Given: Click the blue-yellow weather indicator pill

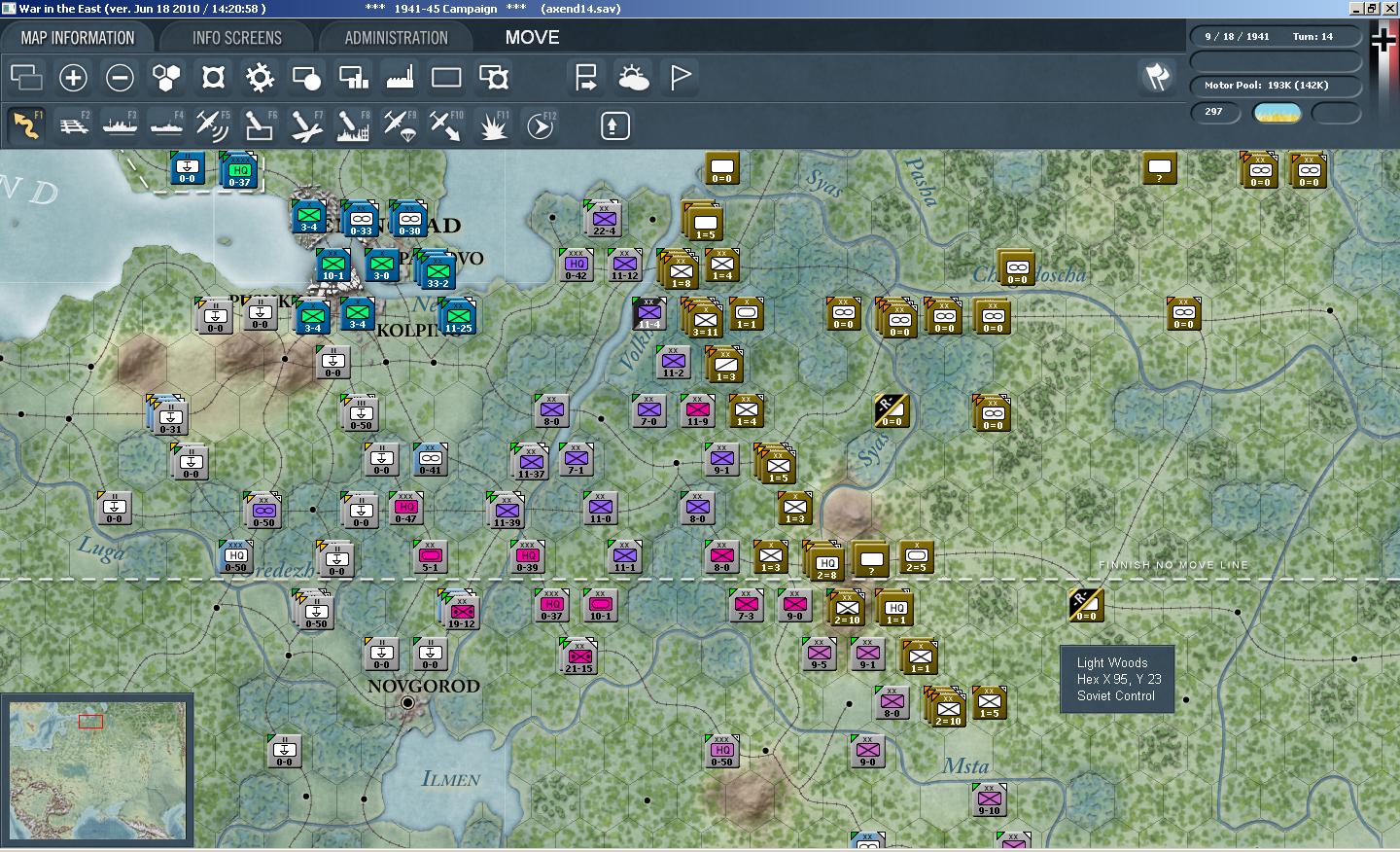Looking at the screenshot, I should [x=1277, y=113].
